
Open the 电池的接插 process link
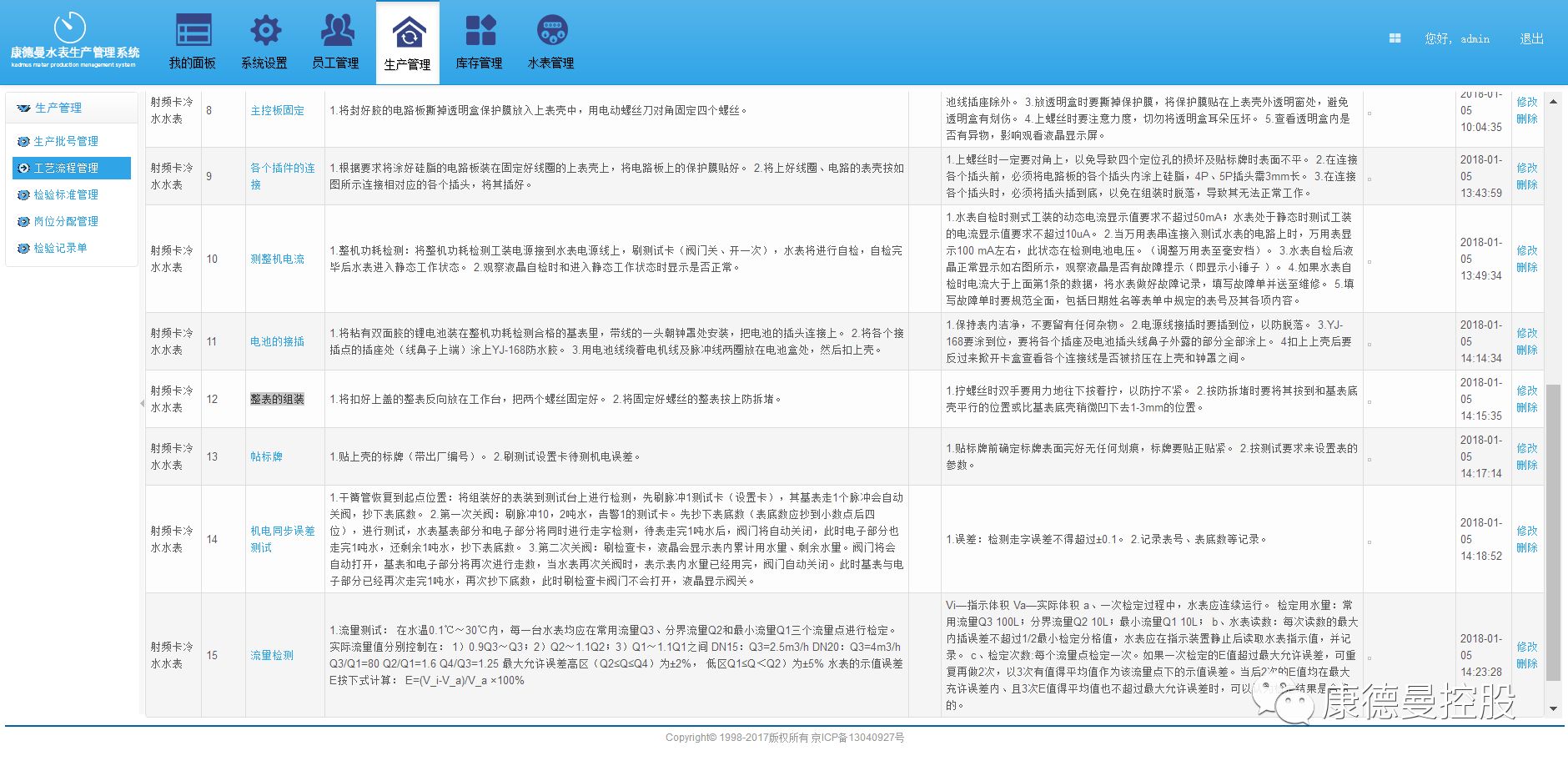(x=277, y=341)
